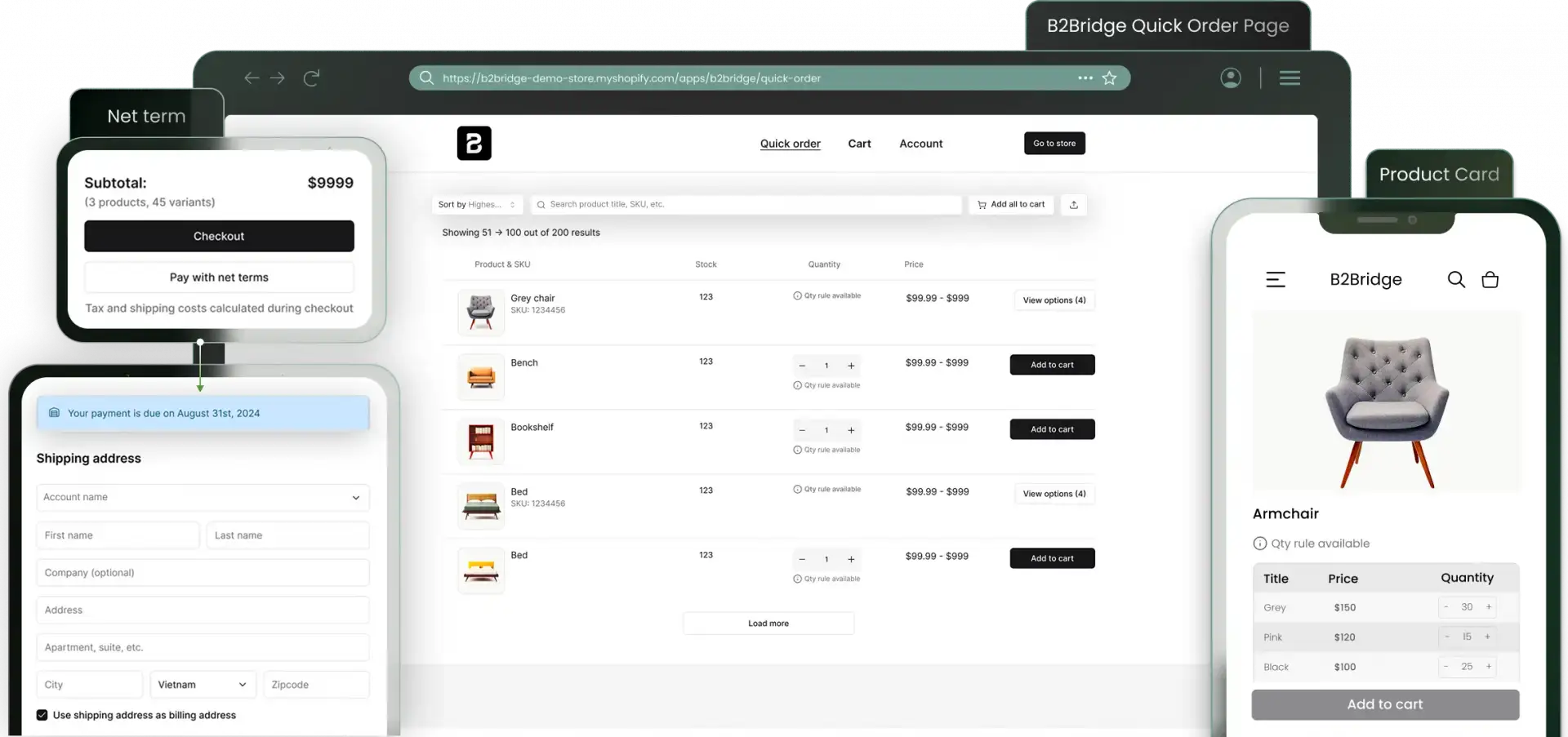
Task: Open the browser user profile icon
Action: coord(1231,78)
